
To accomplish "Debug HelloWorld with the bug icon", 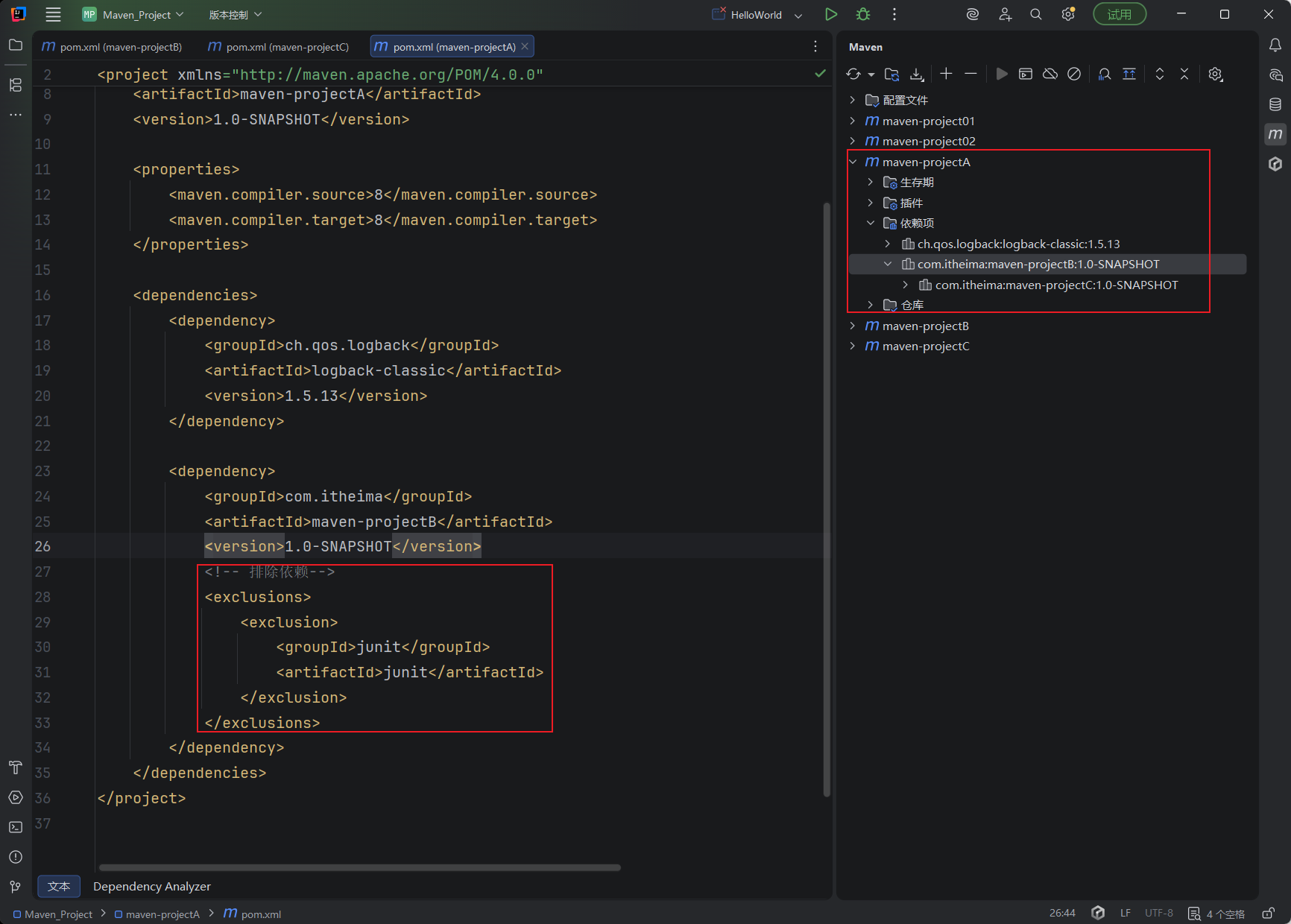I will pos(863,14).
